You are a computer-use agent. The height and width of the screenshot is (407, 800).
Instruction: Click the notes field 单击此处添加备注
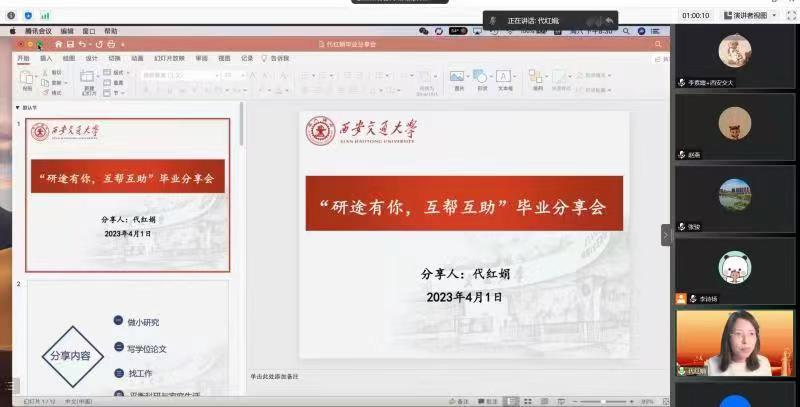[x=274, y=376]
